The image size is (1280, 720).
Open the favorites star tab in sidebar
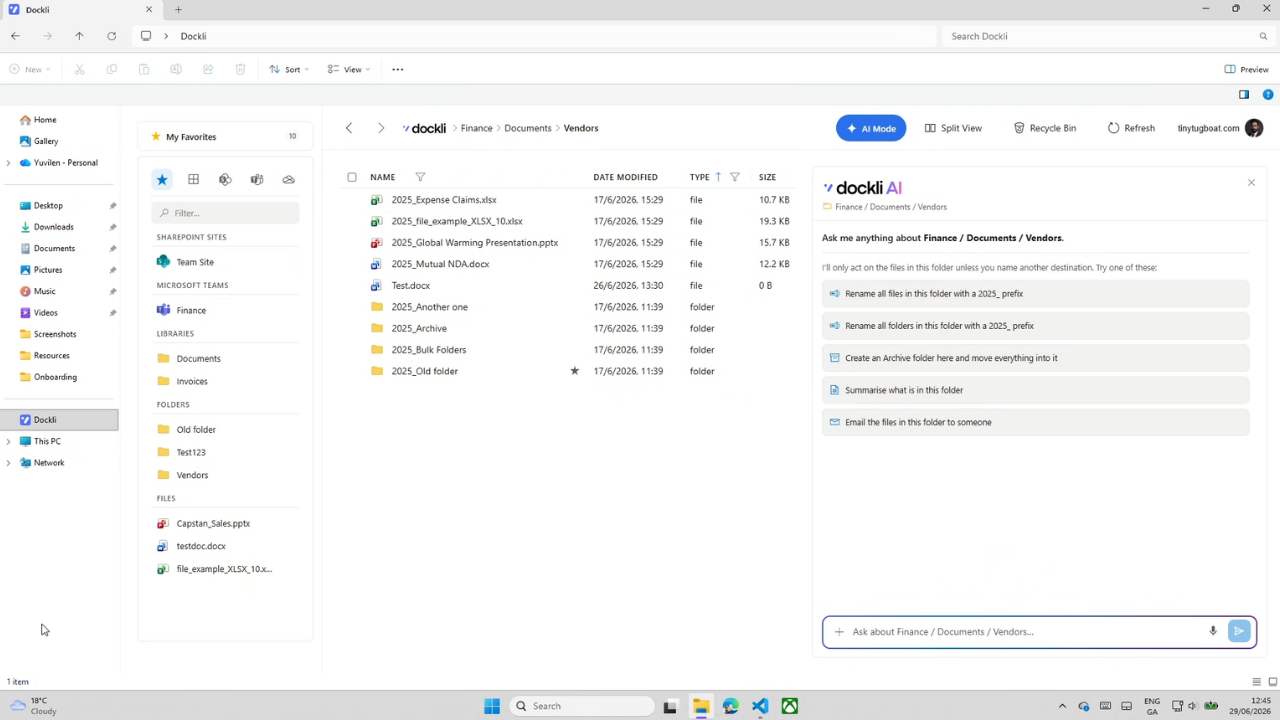point(162,179)
